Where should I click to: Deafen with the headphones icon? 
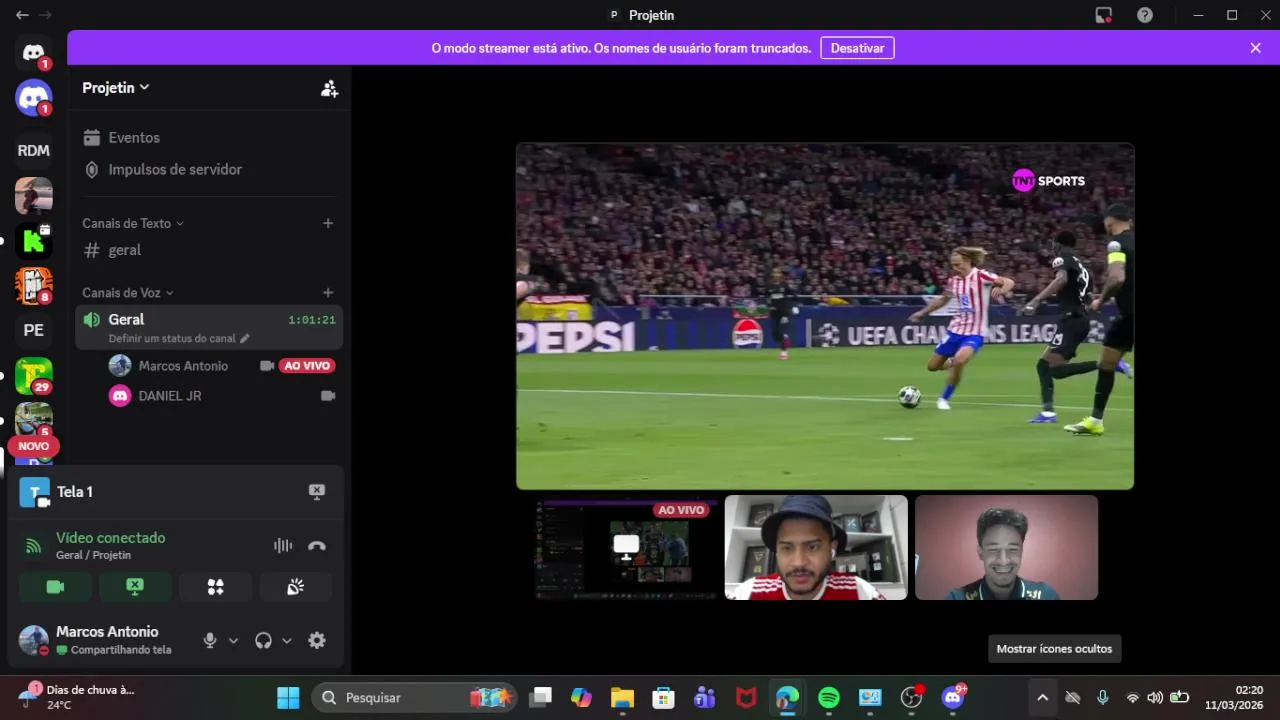263,641
